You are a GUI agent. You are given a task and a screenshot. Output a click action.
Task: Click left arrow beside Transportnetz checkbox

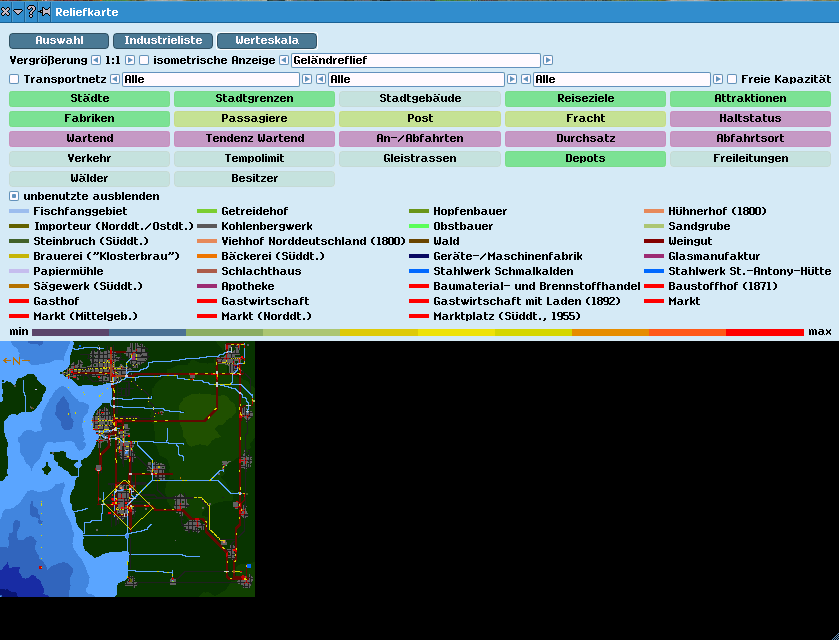pos(114,79)
